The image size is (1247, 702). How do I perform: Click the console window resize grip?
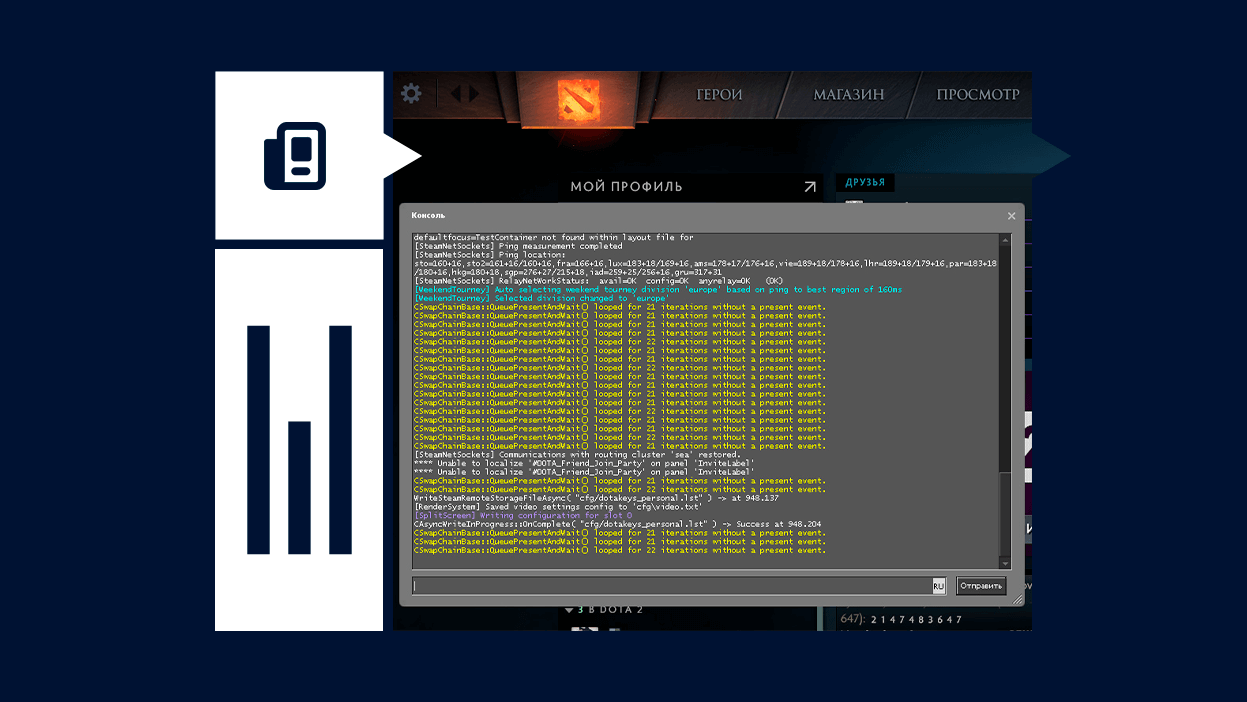[x=1017, y=599]
